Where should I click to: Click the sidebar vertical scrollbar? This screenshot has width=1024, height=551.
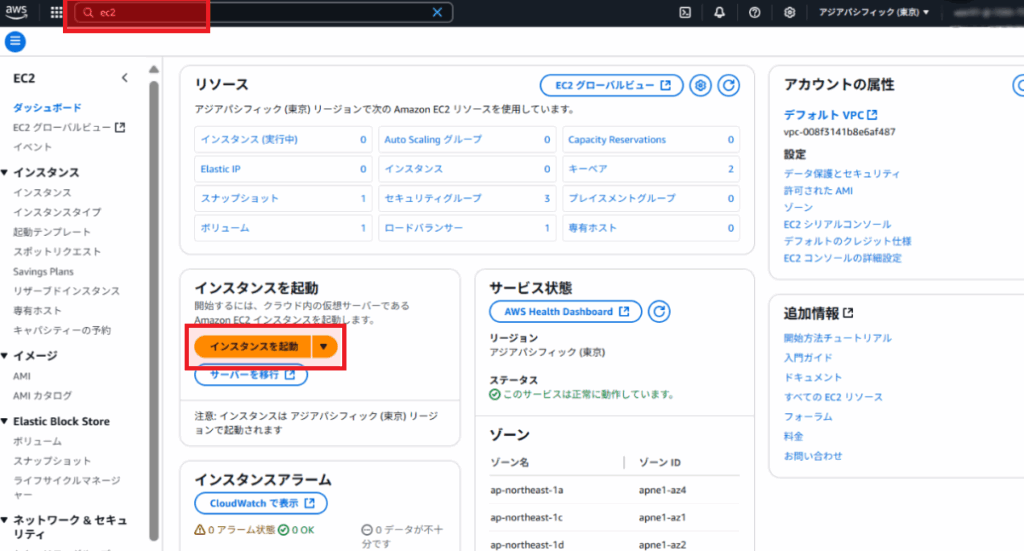pyautogui.click(x=153, y=300)
